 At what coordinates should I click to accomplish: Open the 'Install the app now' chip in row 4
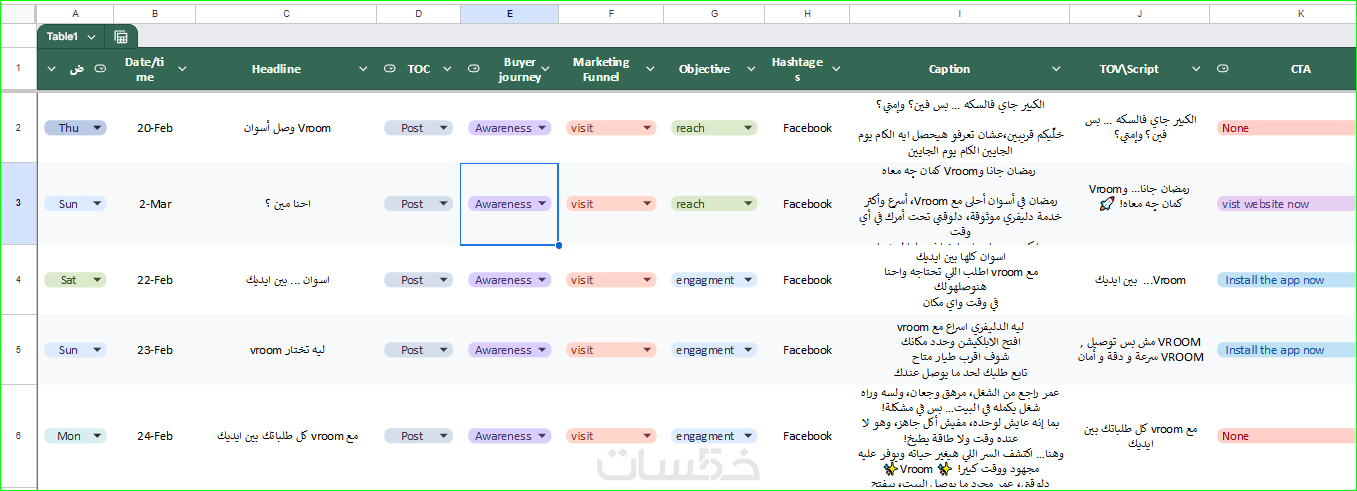tap(1286, 280)
